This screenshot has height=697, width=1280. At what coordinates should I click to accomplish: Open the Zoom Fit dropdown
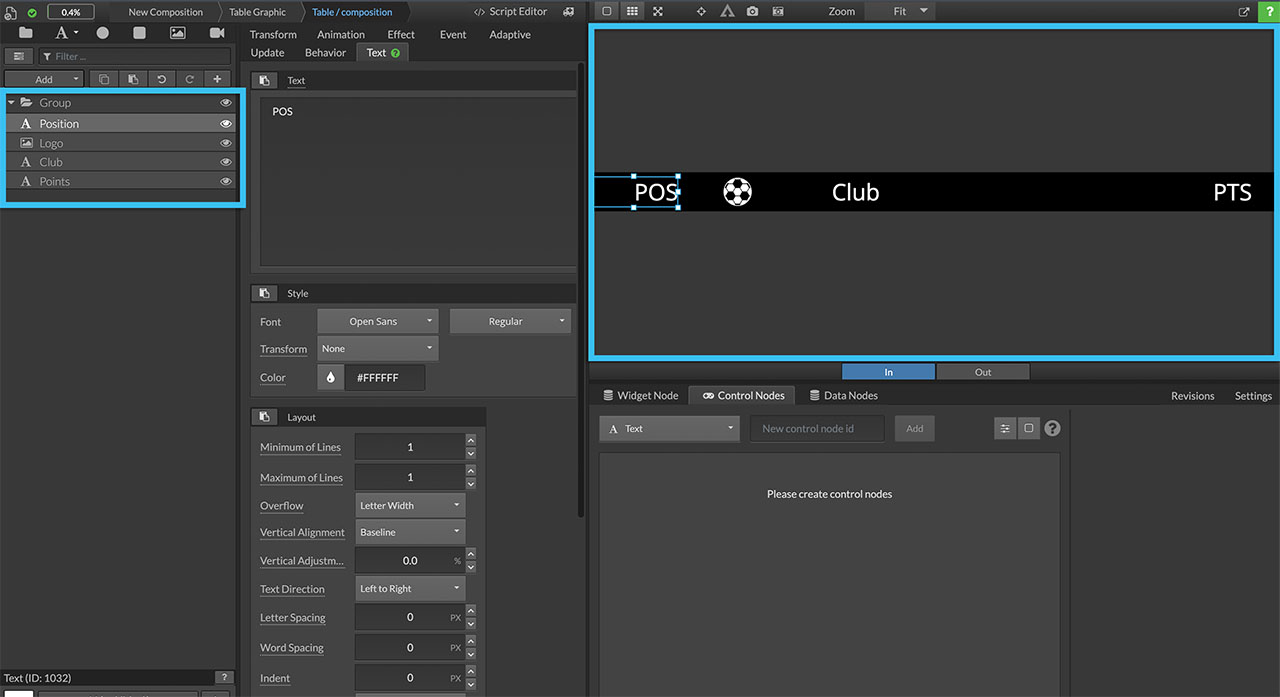click(899, 11)
